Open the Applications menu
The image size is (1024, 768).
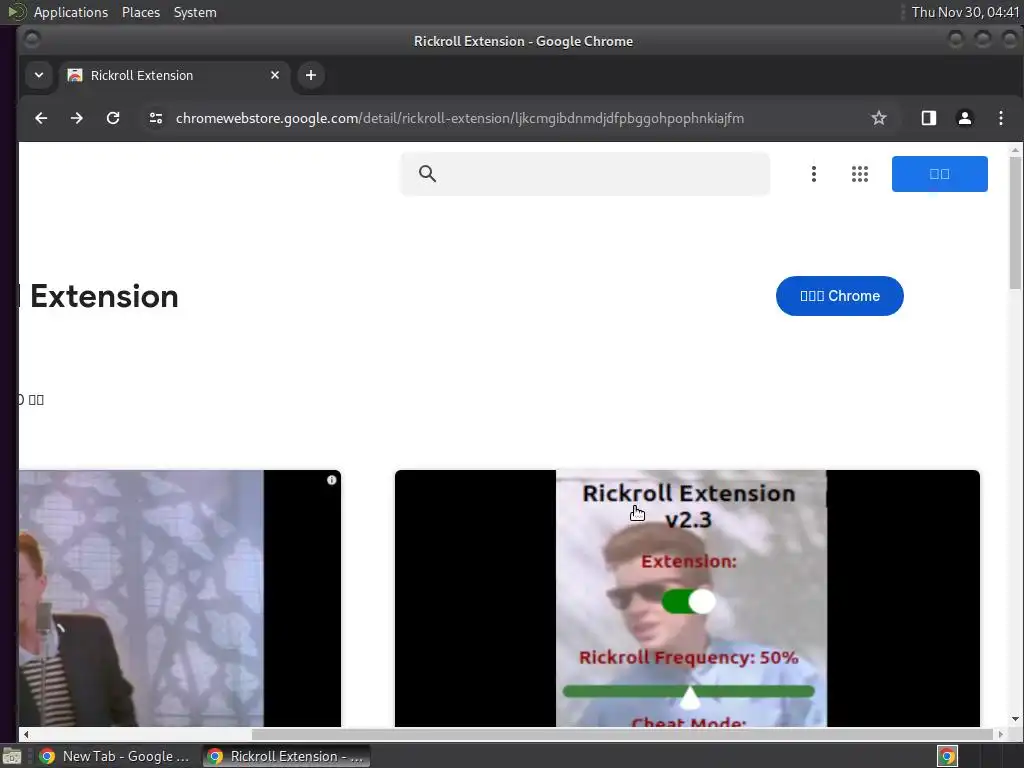[x=71, y=12]
